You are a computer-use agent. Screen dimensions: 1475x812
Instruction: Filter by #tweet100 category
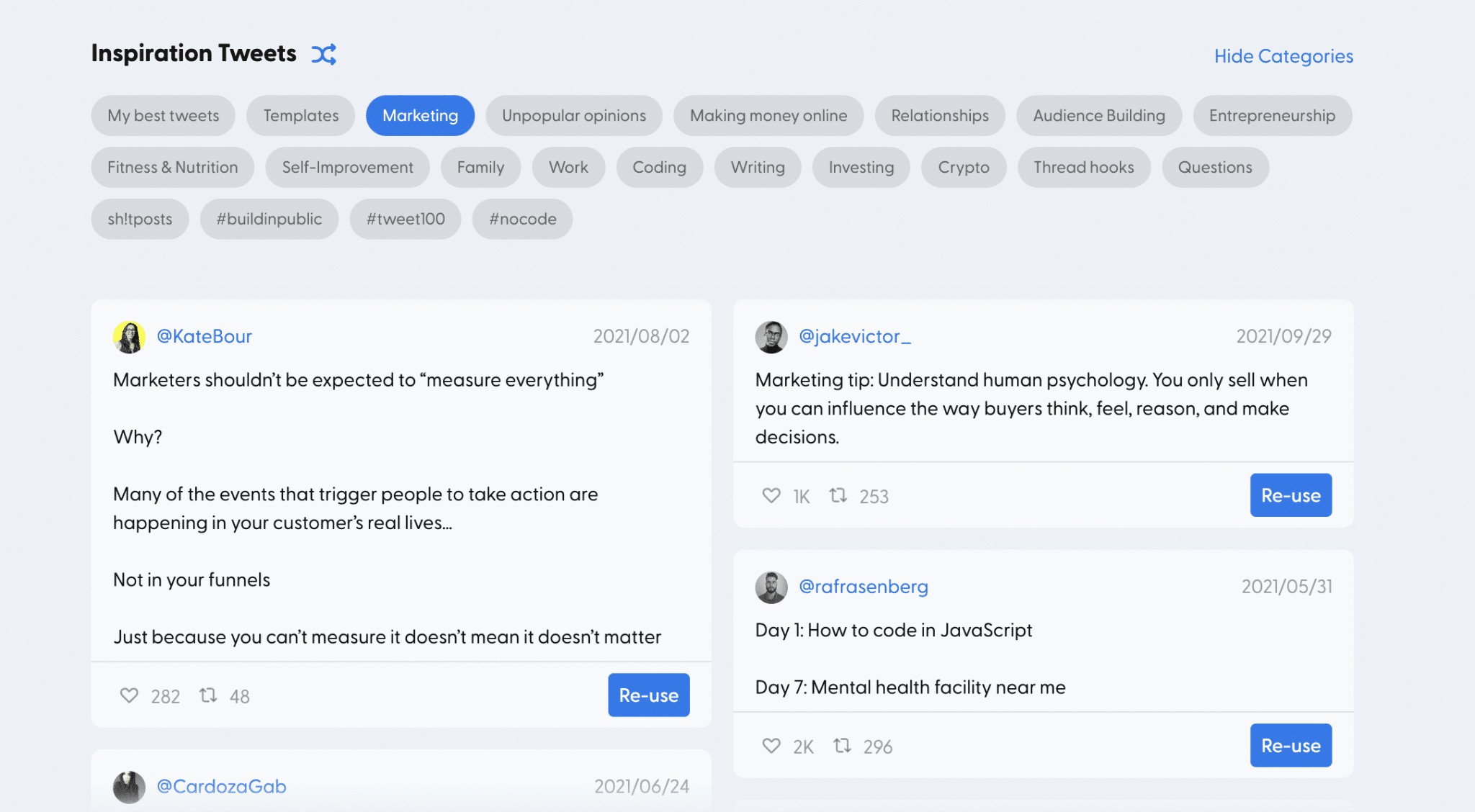[x=405, y=219]
